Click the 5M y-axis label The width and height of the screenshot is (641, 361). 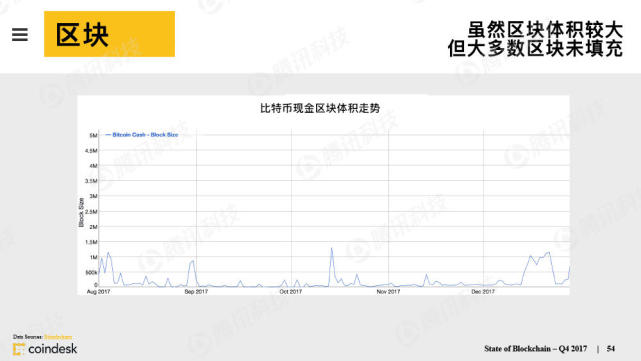[93, 135]
